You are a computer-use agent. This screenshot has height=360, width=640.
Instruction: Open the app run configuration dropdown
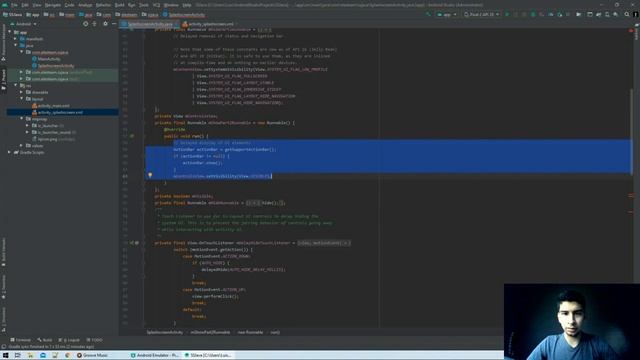pyautogui.click(x=447, y=14)
